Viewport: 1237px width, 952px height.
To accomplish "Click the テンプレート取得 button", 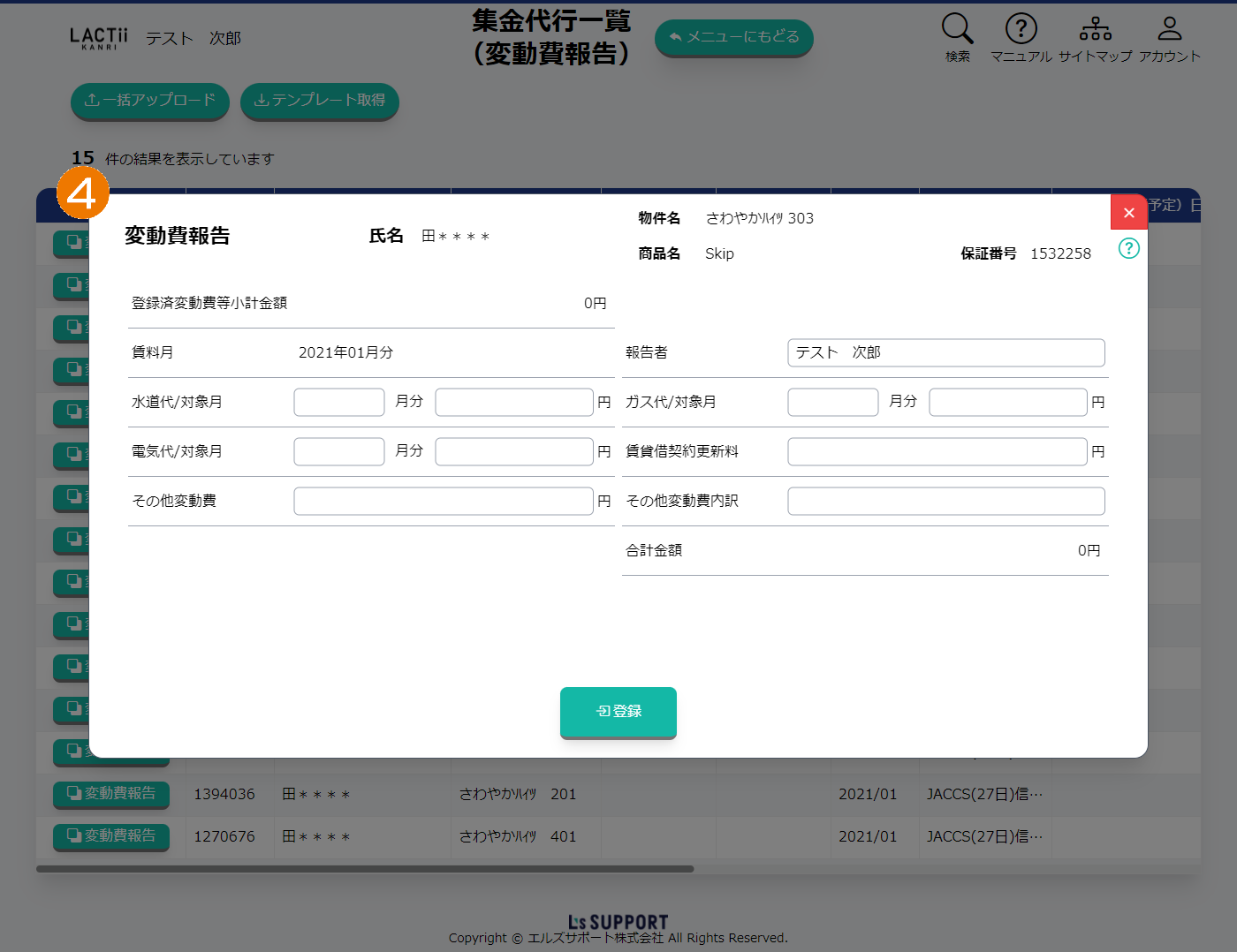I will tap(319, 101).
